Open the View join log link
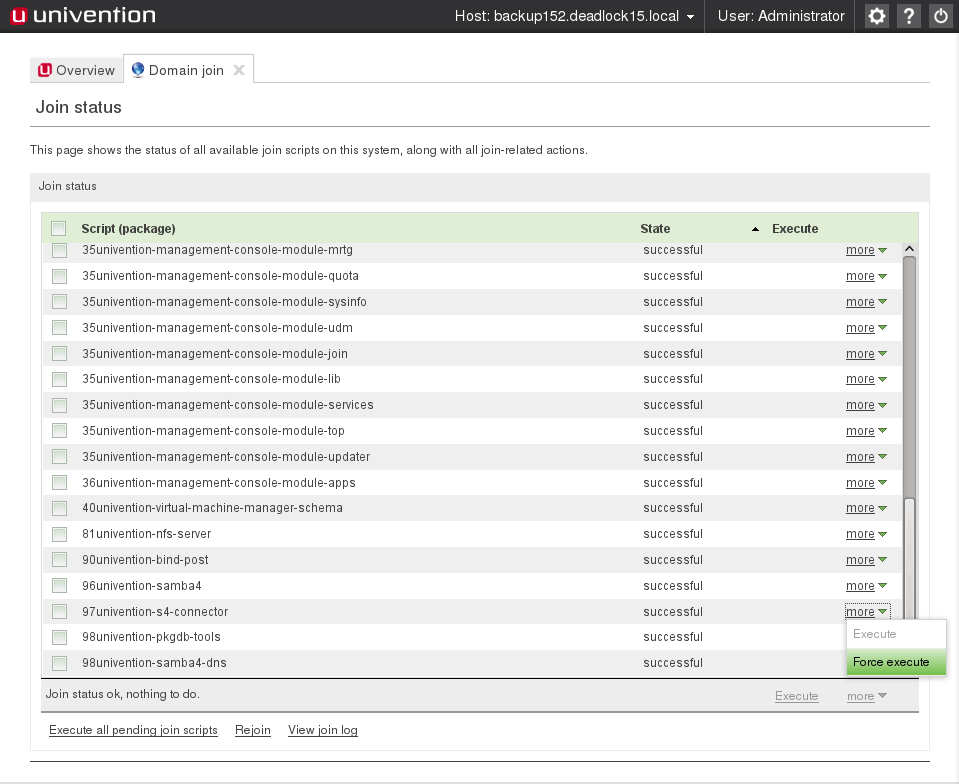 tap(322, 730)
